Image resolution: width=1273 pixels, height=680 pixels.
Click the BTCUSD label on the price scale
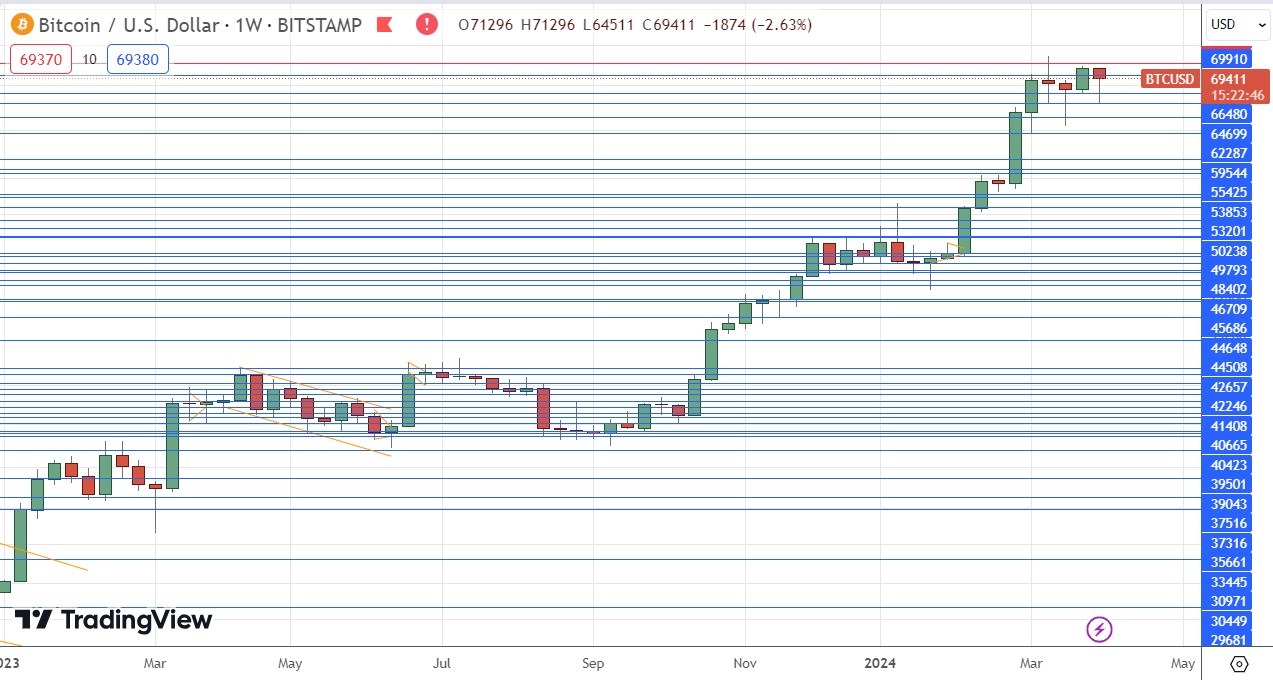pyautogui.click(x=1168, y=79)
